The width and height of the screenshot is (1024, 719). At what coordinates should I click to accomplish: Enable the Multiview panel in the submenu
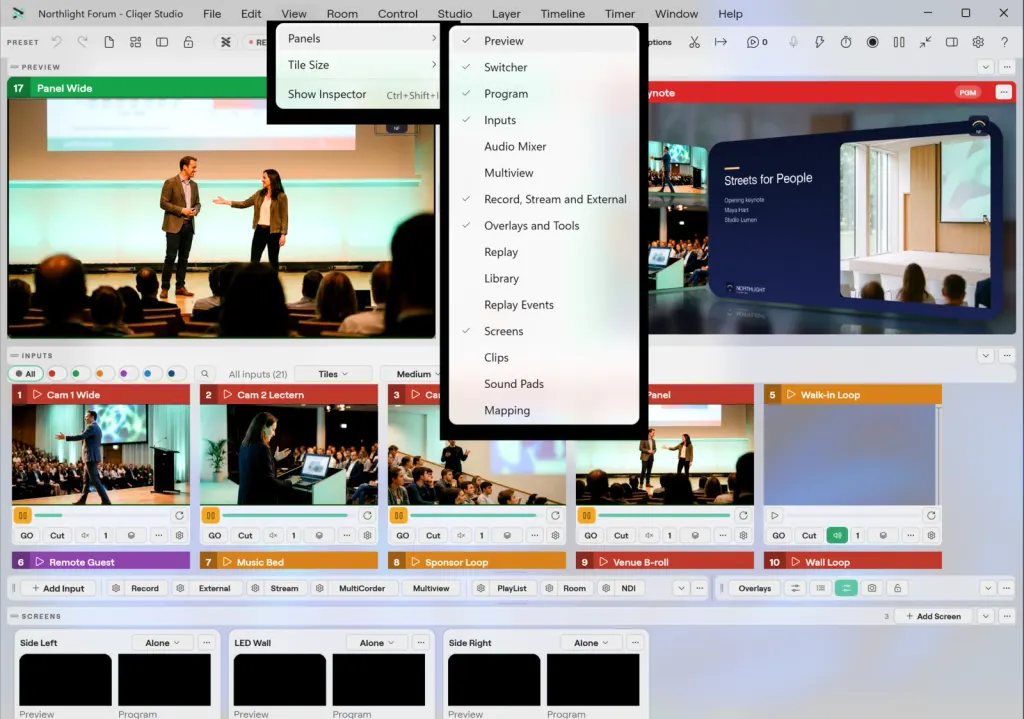pyautogui.click(x=543, y=173)
